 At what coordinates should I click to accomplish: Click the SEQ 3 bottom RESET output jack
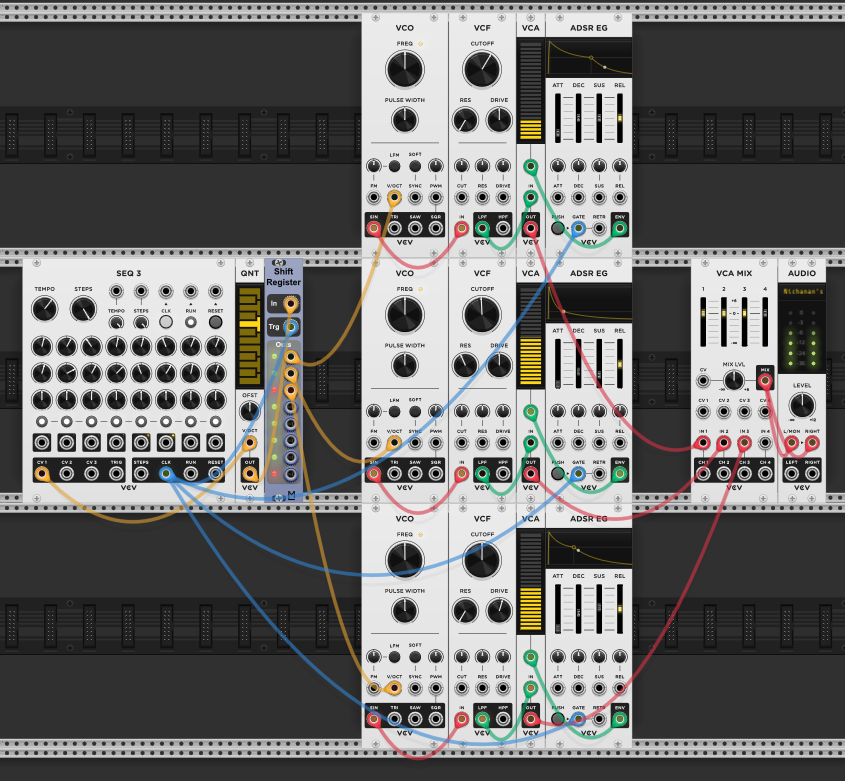[x=216, y=474]
